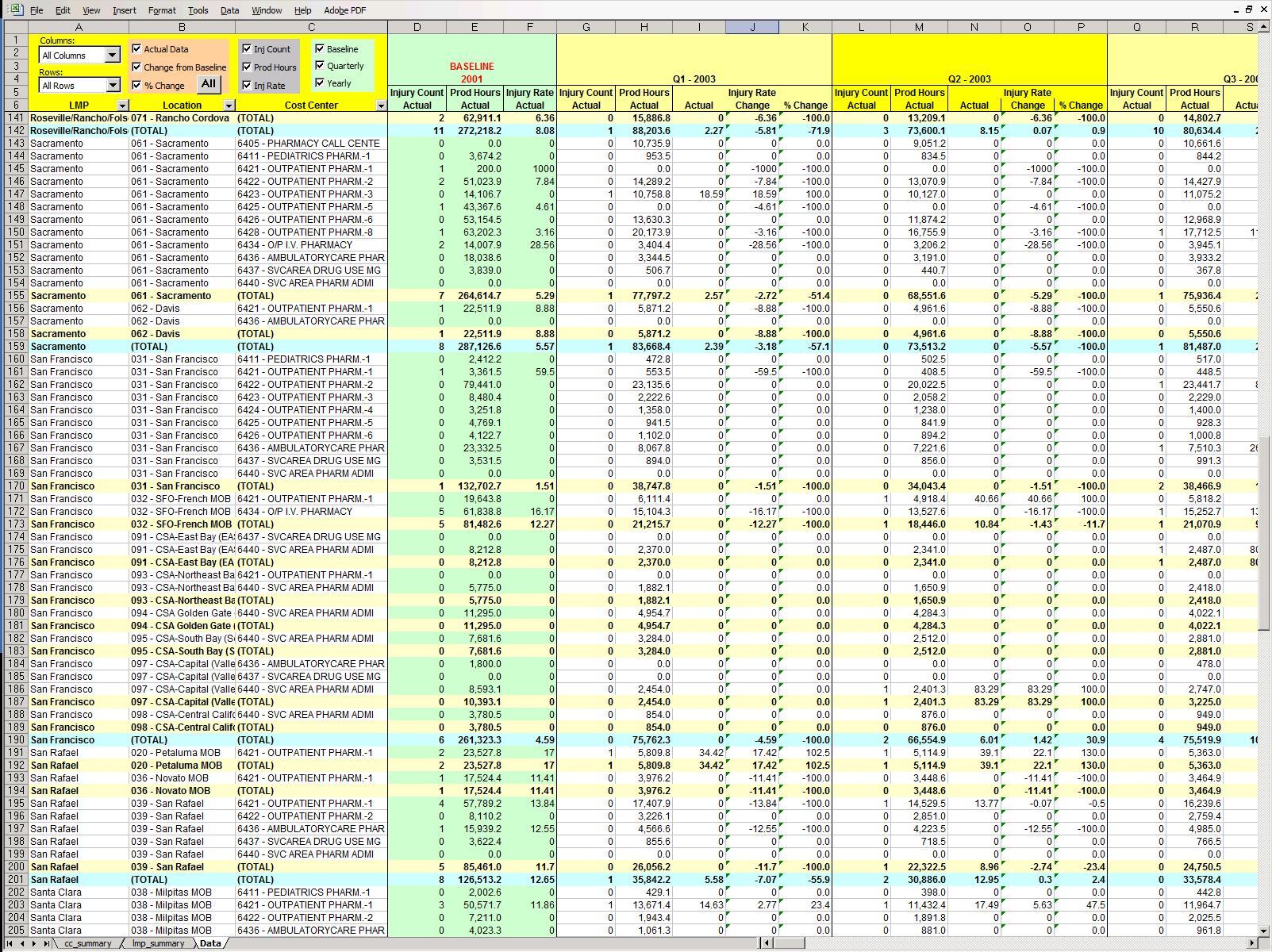The width and height of the screenshot is (1272, 952).
Task: Click the Select All corner box
Action: [x=16, y=28]
